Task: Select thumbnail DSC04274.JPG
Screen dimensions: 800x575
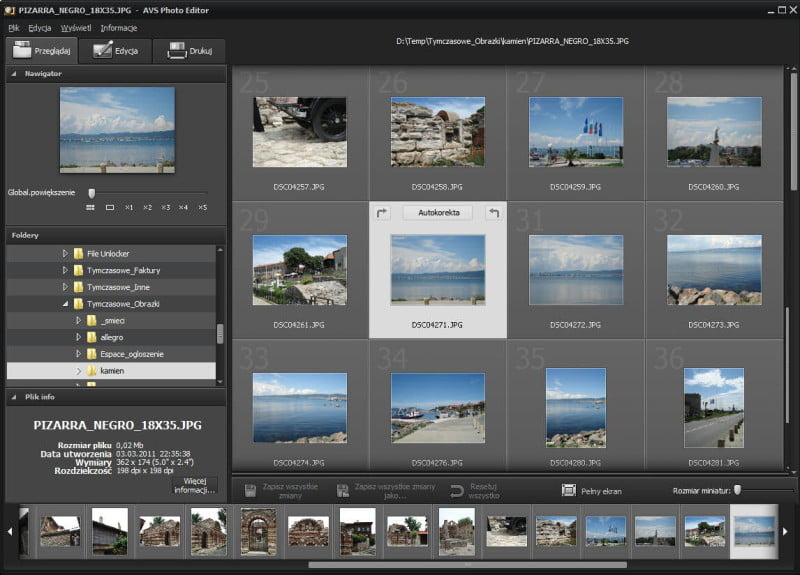Action: (x=299, y=408)
